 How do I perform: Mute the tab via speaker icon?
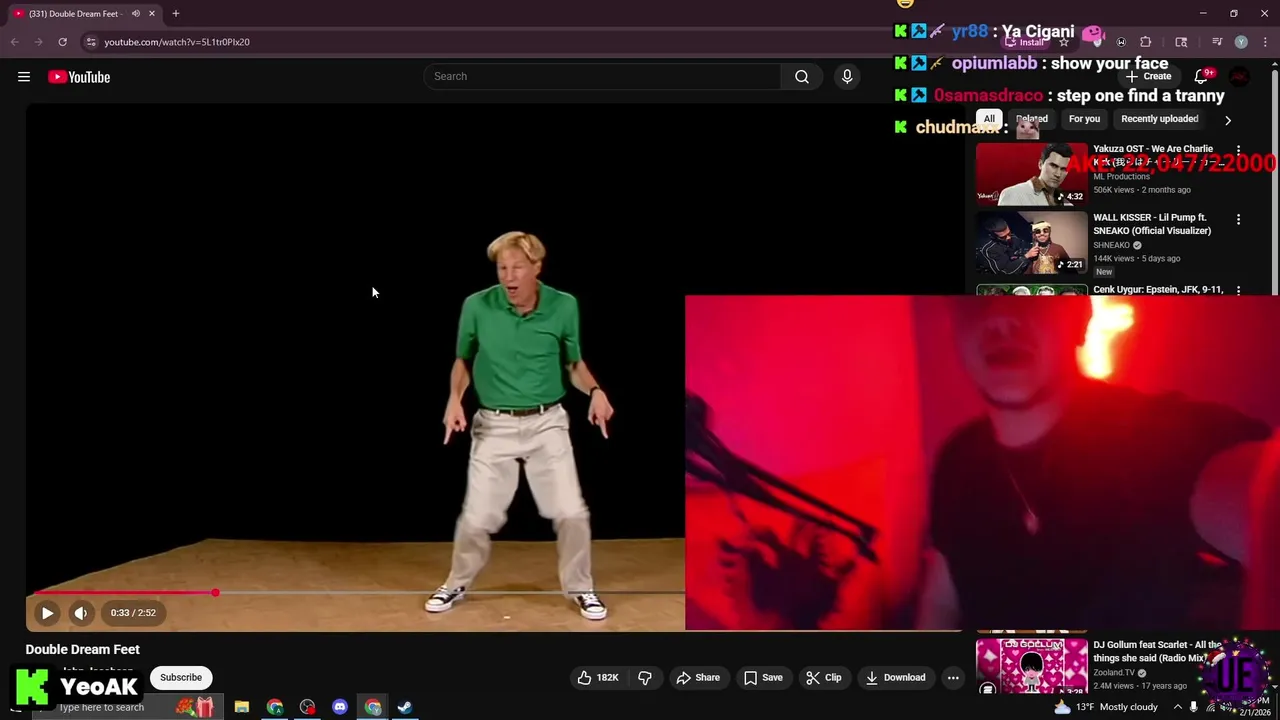click(136, 13)
